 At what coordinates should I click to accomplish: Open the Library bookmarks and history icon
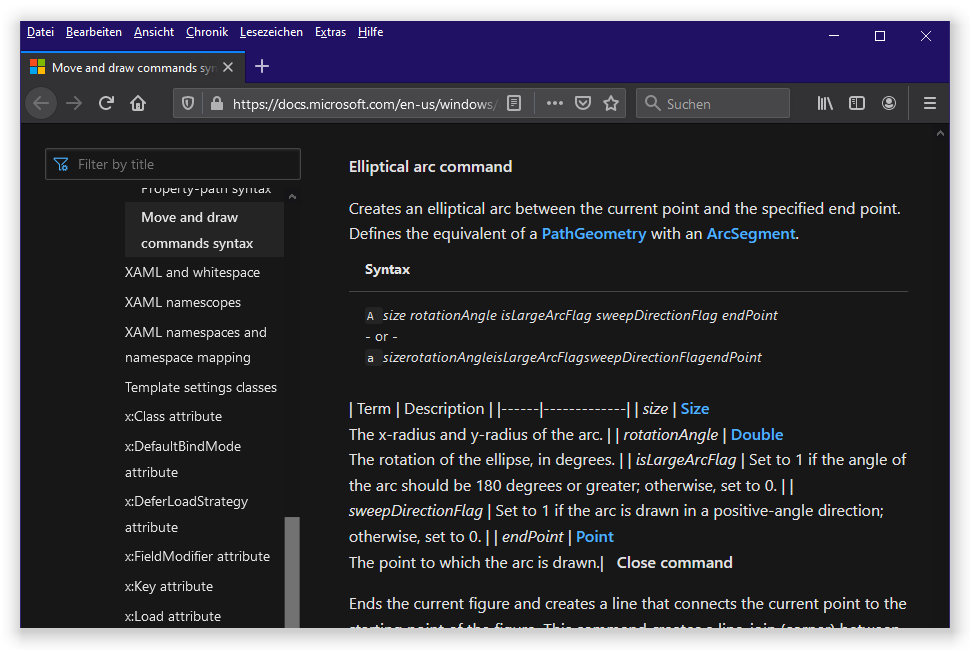[825, 103]
